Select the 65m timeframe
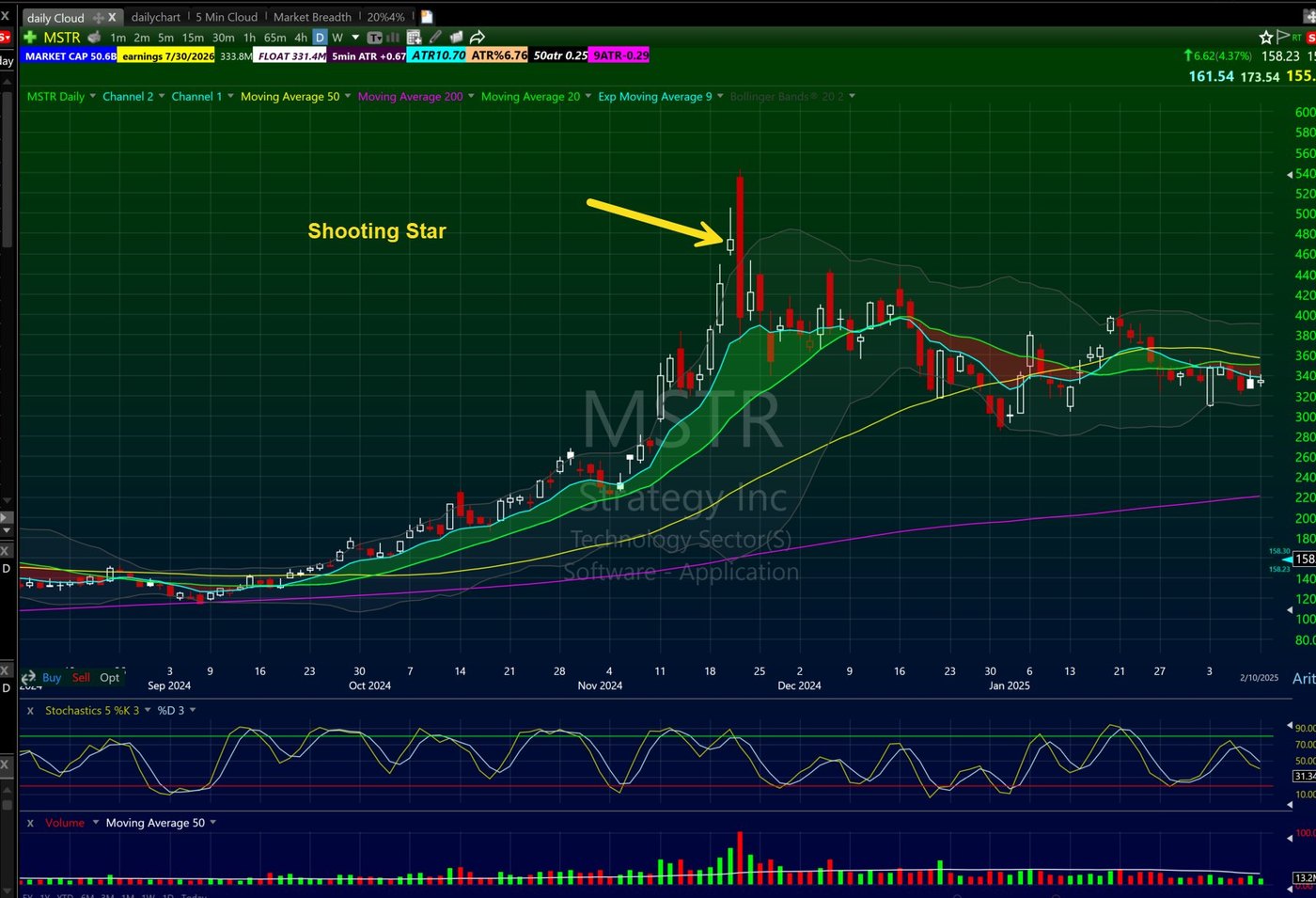Image resolution: width=1316 pixels, height=898 pixels. [x=275, y=38]
